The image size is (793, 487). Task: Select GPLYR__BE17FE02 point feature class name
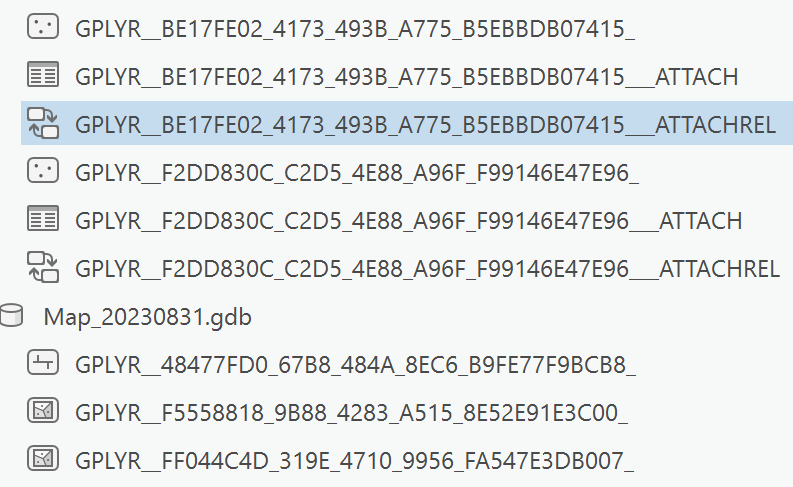pos(354,28)
